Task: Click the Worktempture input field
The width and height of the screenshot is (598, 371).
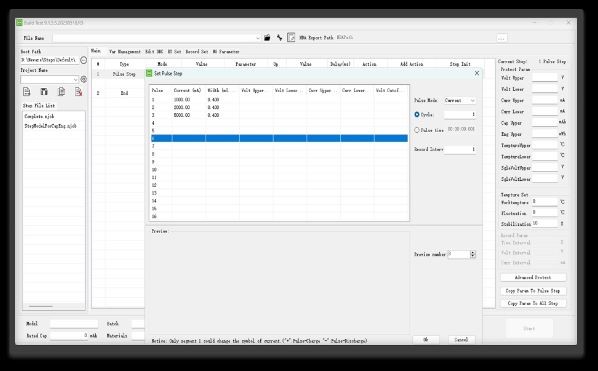Action: (x=545, y=201)
